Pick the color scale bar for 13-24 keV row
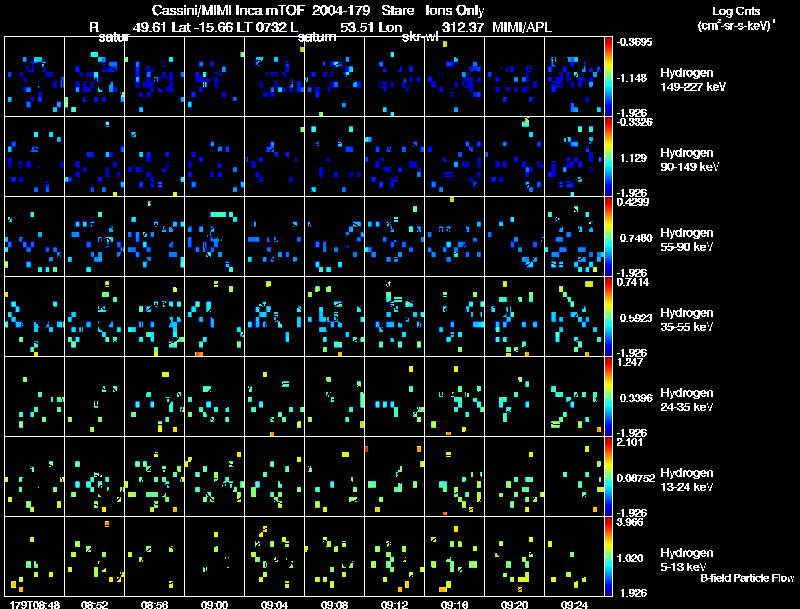 click(608, 477)
